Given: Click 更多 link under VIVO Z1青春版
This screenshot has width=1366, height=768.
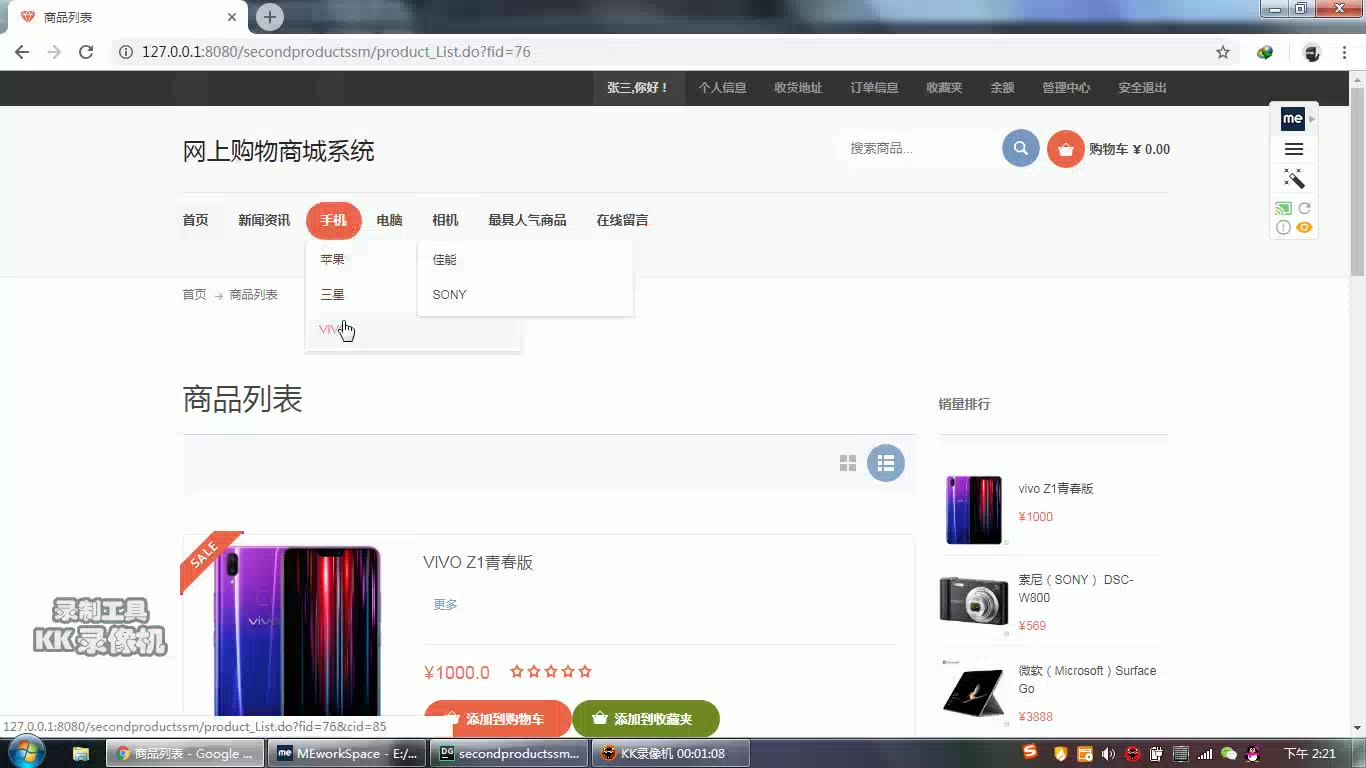Looking at the screenshot, I should [x=445, y=604].
